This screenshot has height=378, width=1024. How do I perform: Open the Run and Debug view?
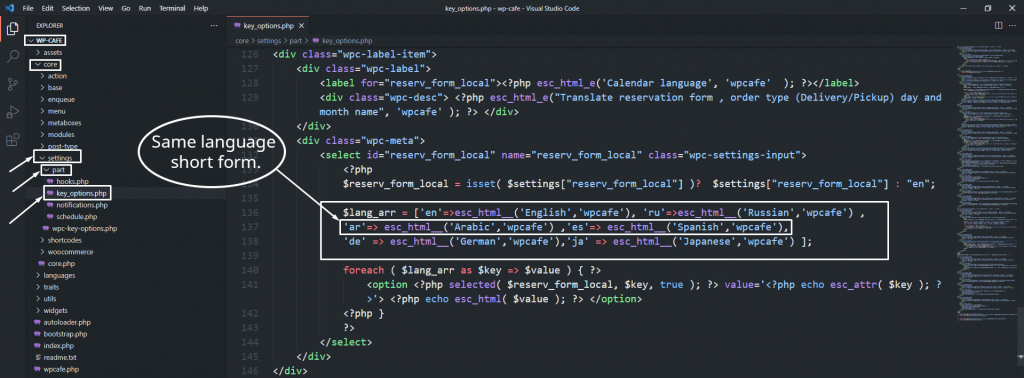[x=12, y=112]
